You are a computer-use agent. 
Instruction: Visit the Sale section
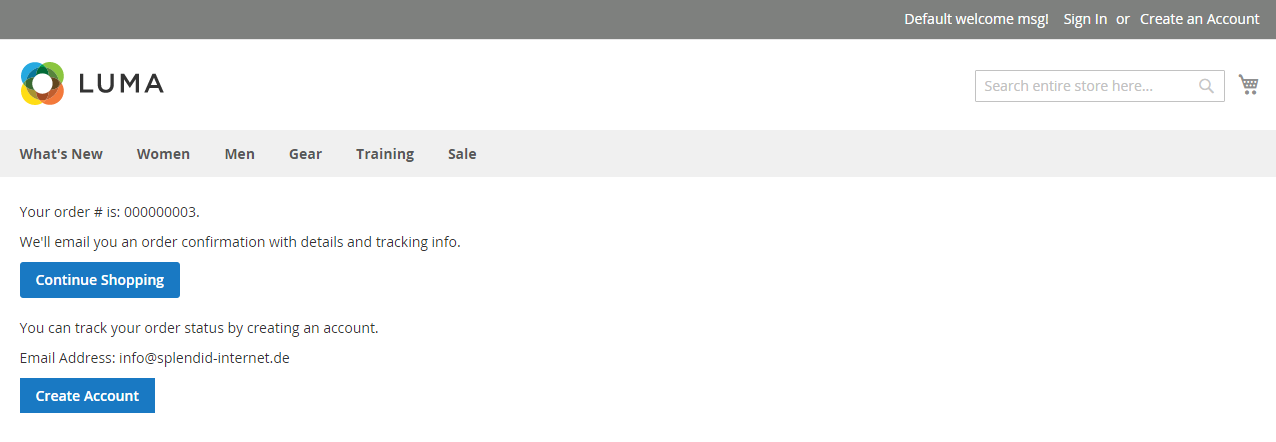(x=462, y=154)
